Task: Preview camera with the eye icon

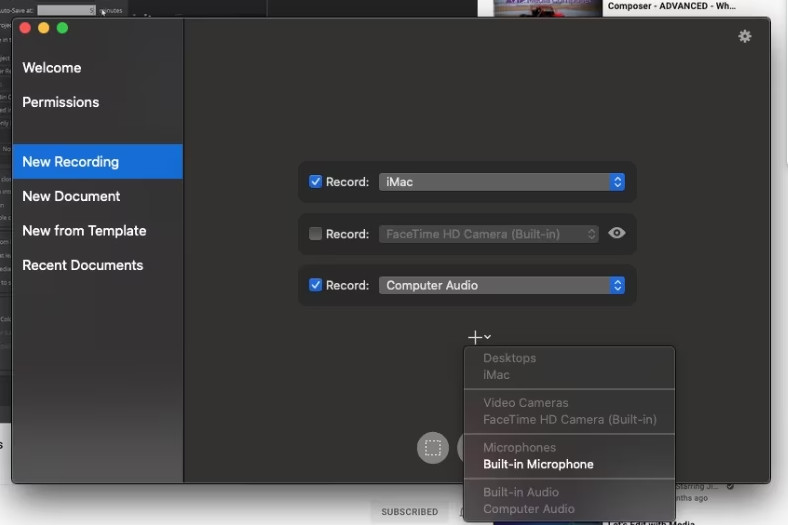Action: 617,233
